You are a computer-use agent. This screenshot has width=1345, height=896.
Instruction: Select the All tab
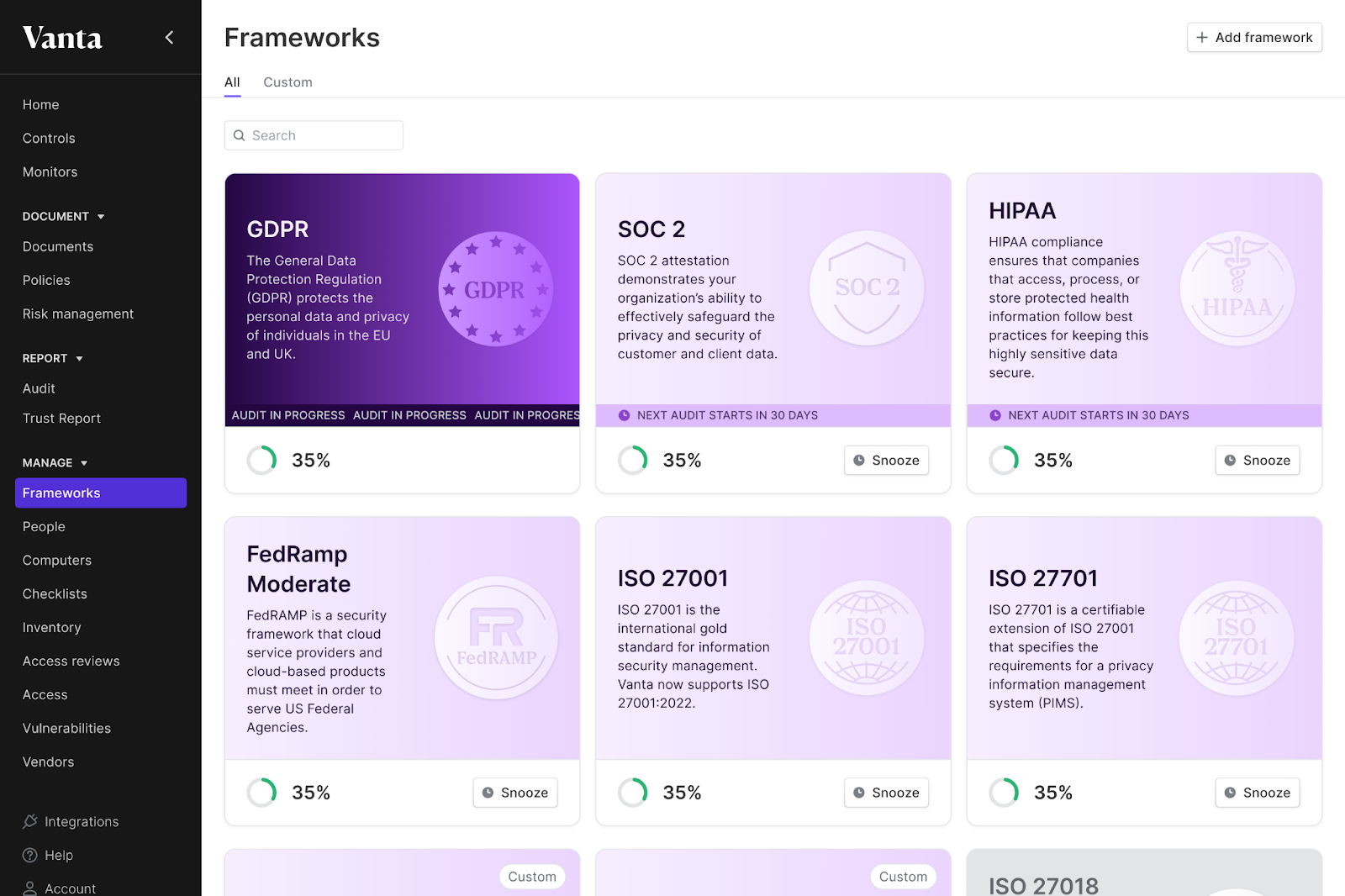[x=232, y=82]
